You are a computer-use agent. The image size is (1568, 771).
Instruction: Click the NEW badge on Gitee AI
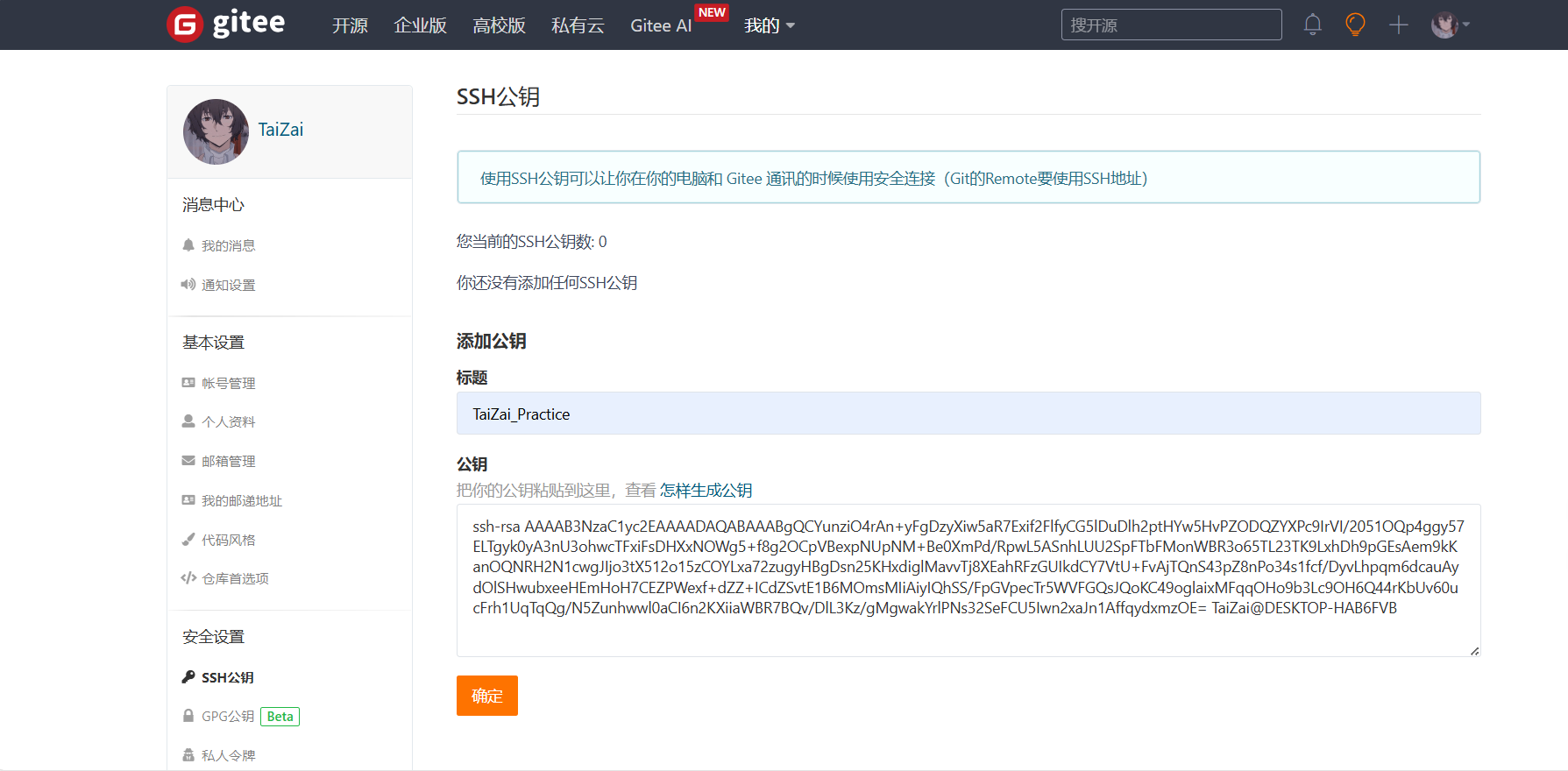click(x=712, y=12)
